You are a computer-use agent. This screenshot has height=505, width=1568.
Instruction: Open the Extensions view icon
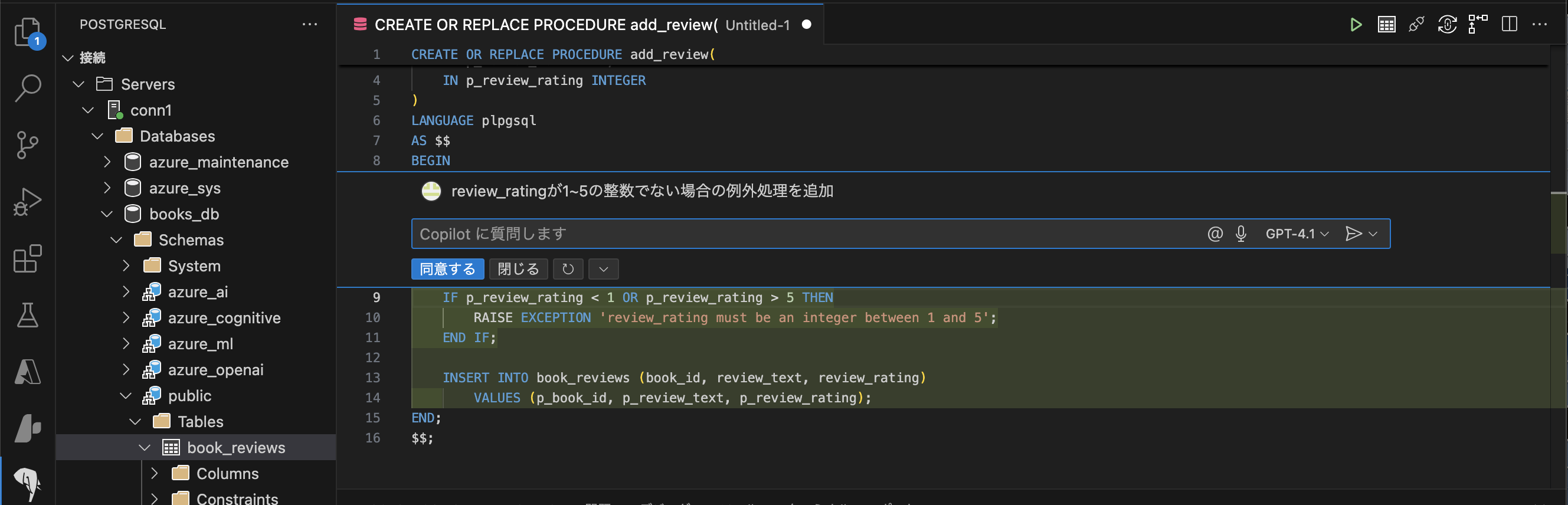[27, 258]
